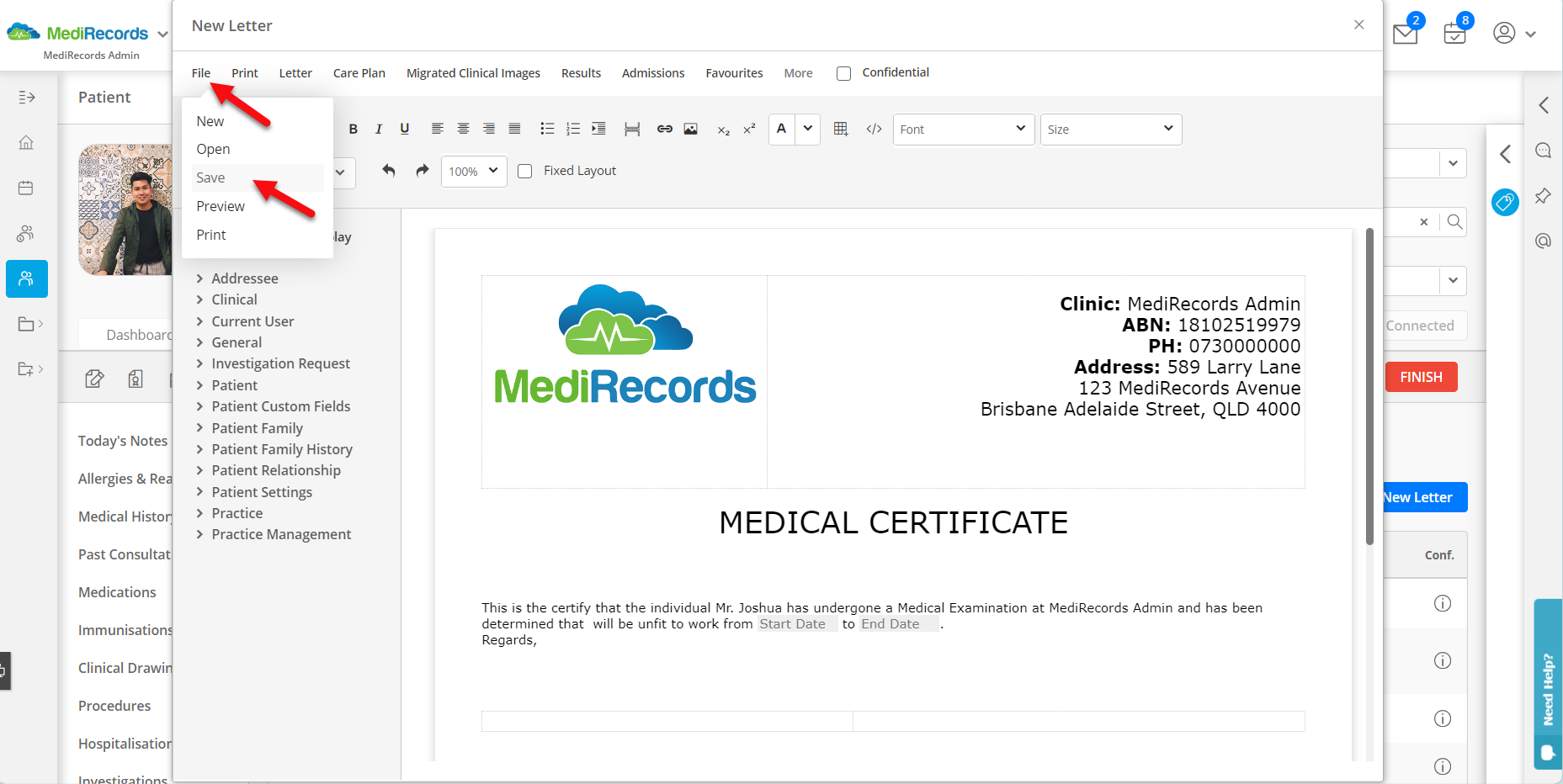This screenshot has height=784, width=1563.
Task: Expand the Patient Family History node
Action: coord(199,449)
